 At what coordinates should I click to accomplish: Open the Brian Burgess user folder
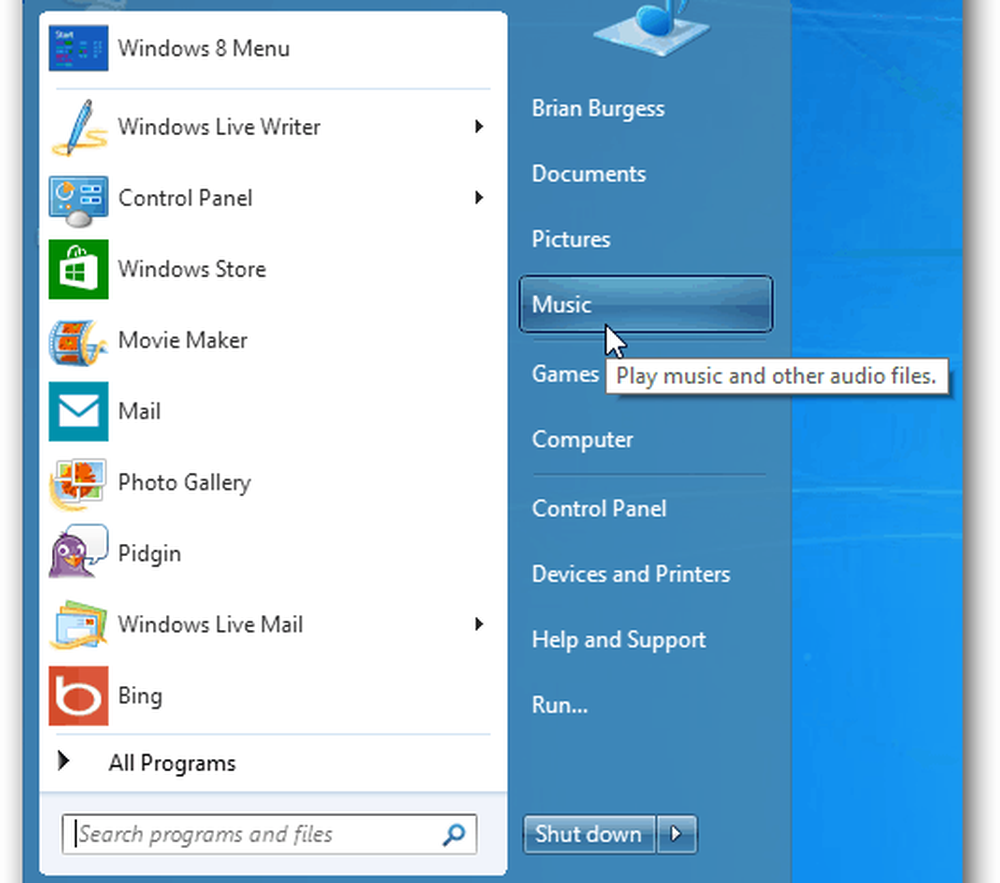(x=597, y=108)
